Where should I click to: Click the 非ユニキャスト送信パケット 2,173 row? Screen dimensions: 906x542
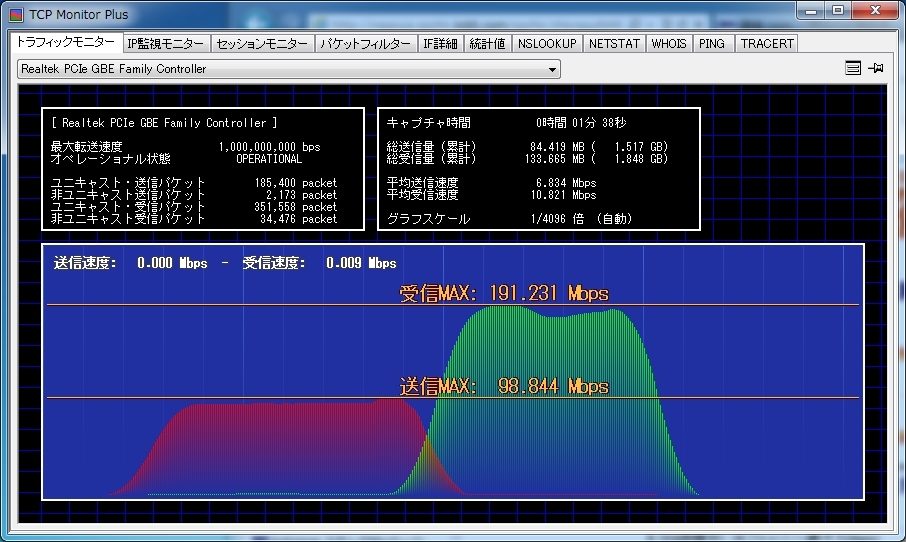194,195
